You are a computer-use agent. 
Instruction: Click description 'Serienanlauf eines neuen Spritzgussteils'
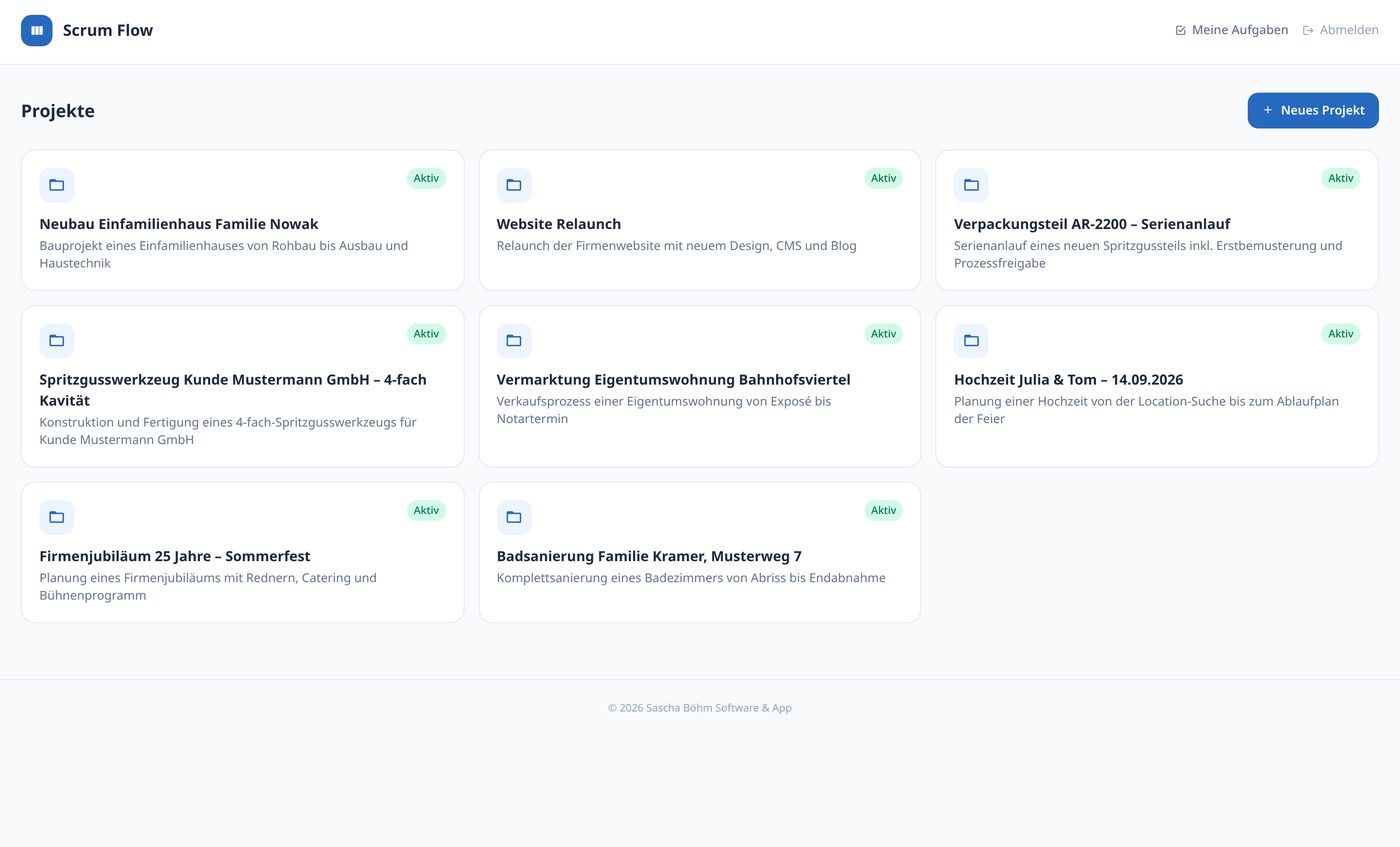click(x=1148, y=254)
